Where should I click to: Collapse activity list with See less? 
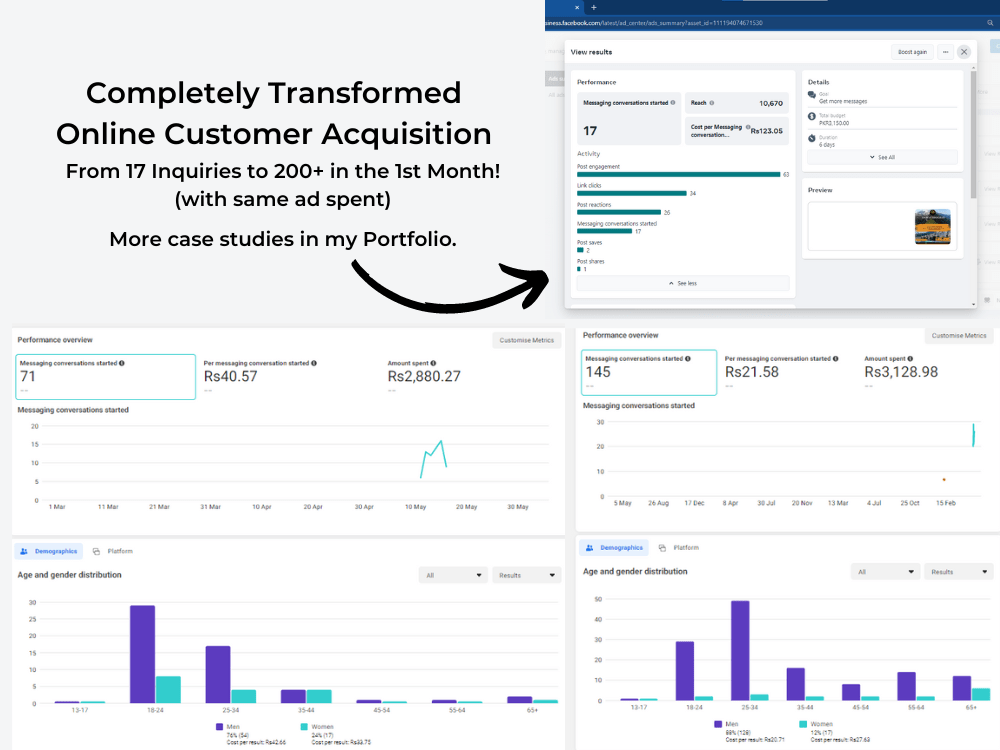coord(683,283)
